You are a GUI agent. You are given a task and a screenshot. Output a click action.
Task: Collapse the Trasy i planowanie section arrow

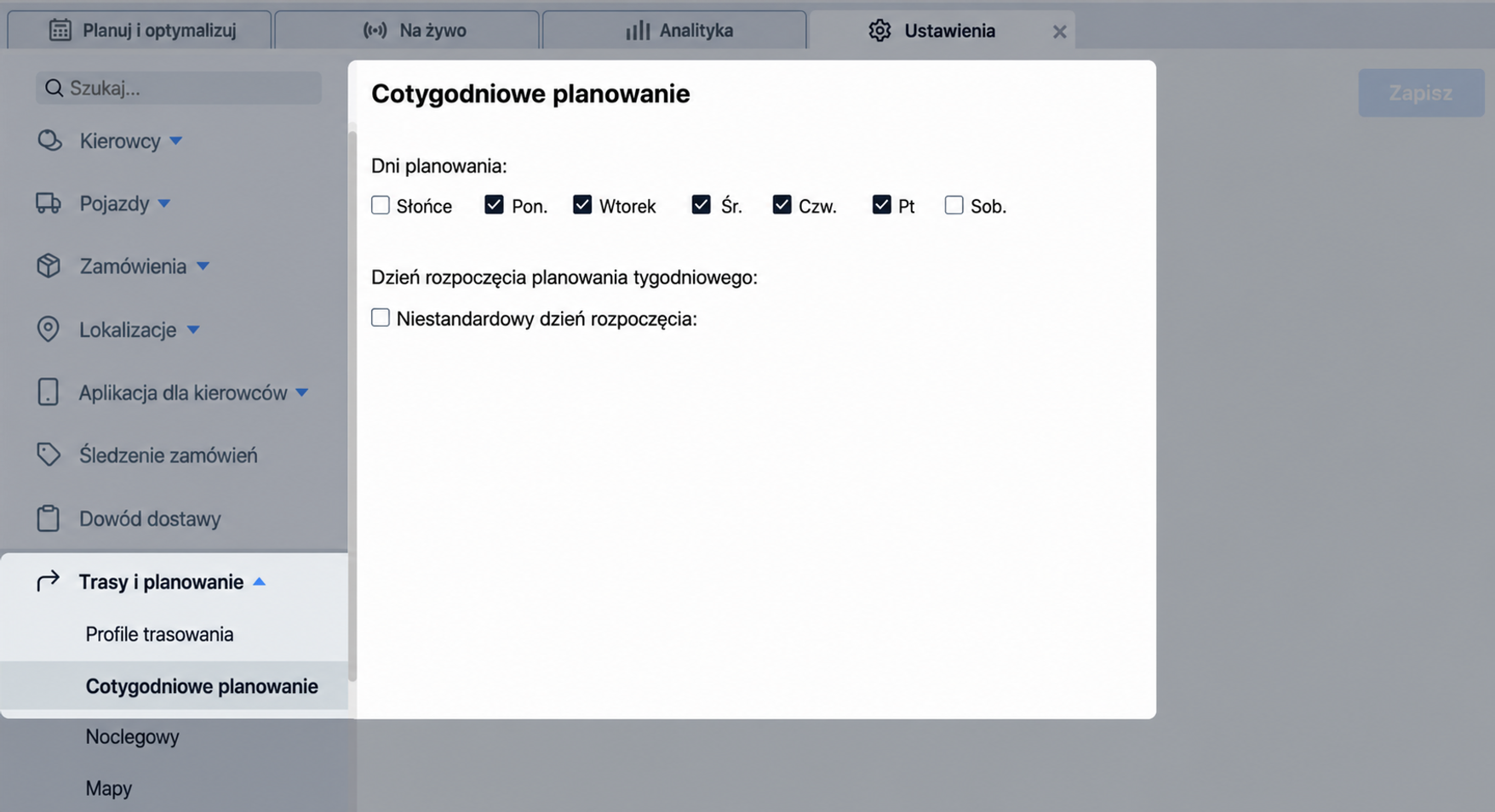260,581
